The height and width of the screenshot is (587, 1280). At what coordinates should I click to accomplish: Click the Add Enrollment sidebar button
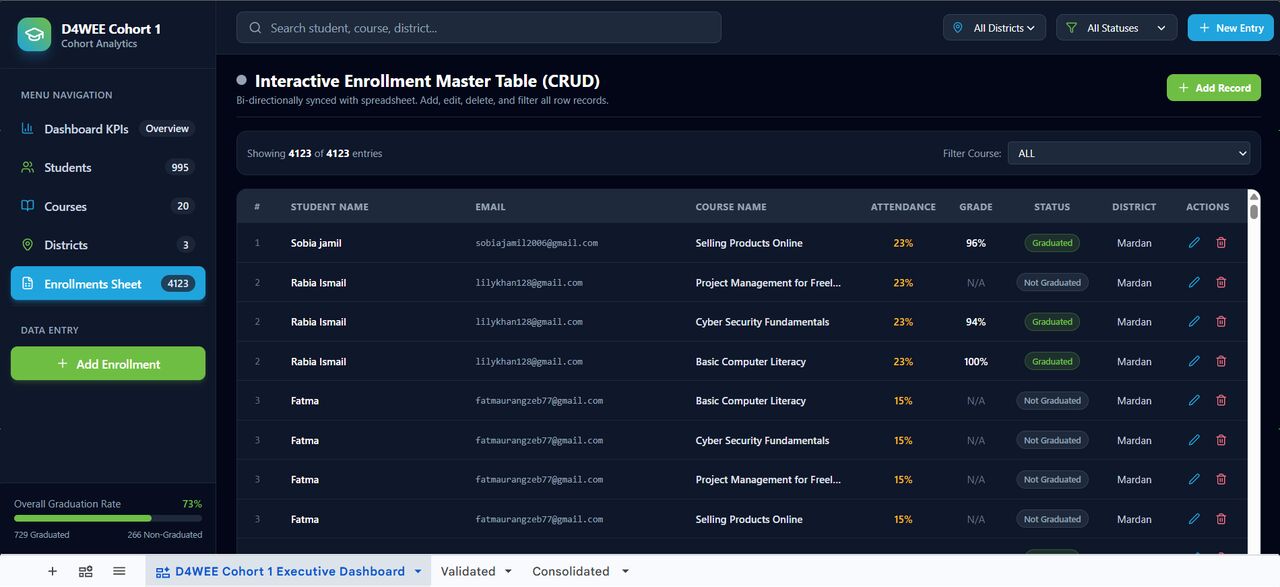[108, 364]
